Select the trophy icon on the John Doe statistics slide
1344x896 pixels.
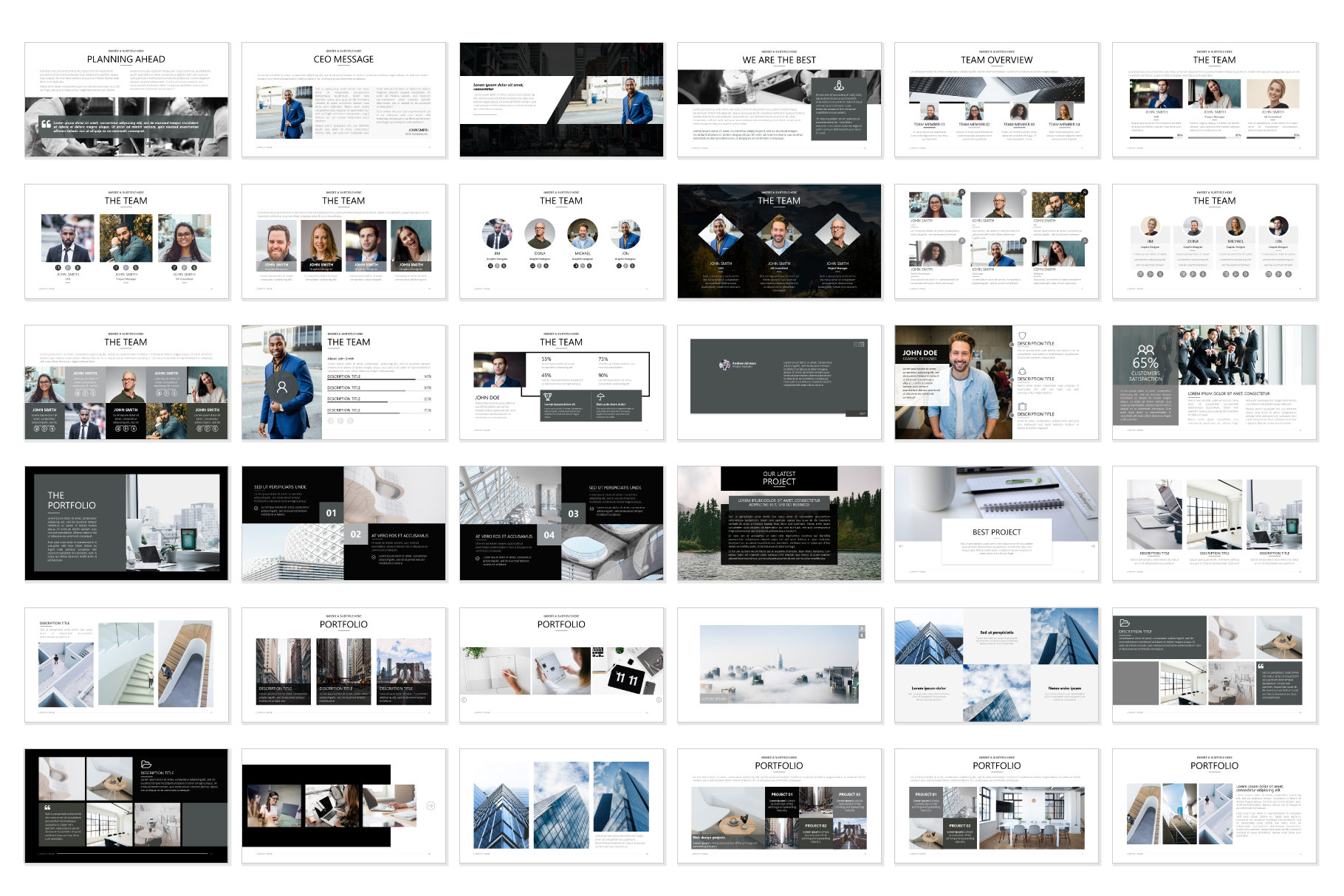[x=547, y=396]
